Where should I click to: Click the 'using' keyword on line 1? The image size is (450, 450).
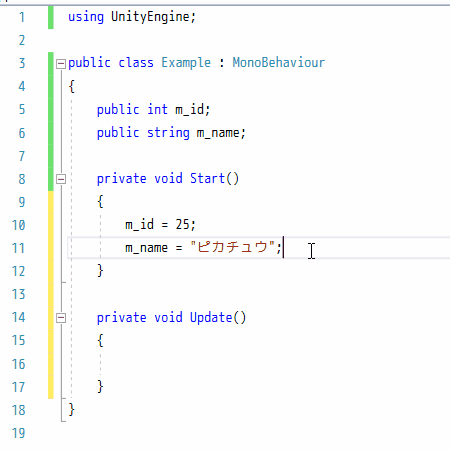click(86, 16)
